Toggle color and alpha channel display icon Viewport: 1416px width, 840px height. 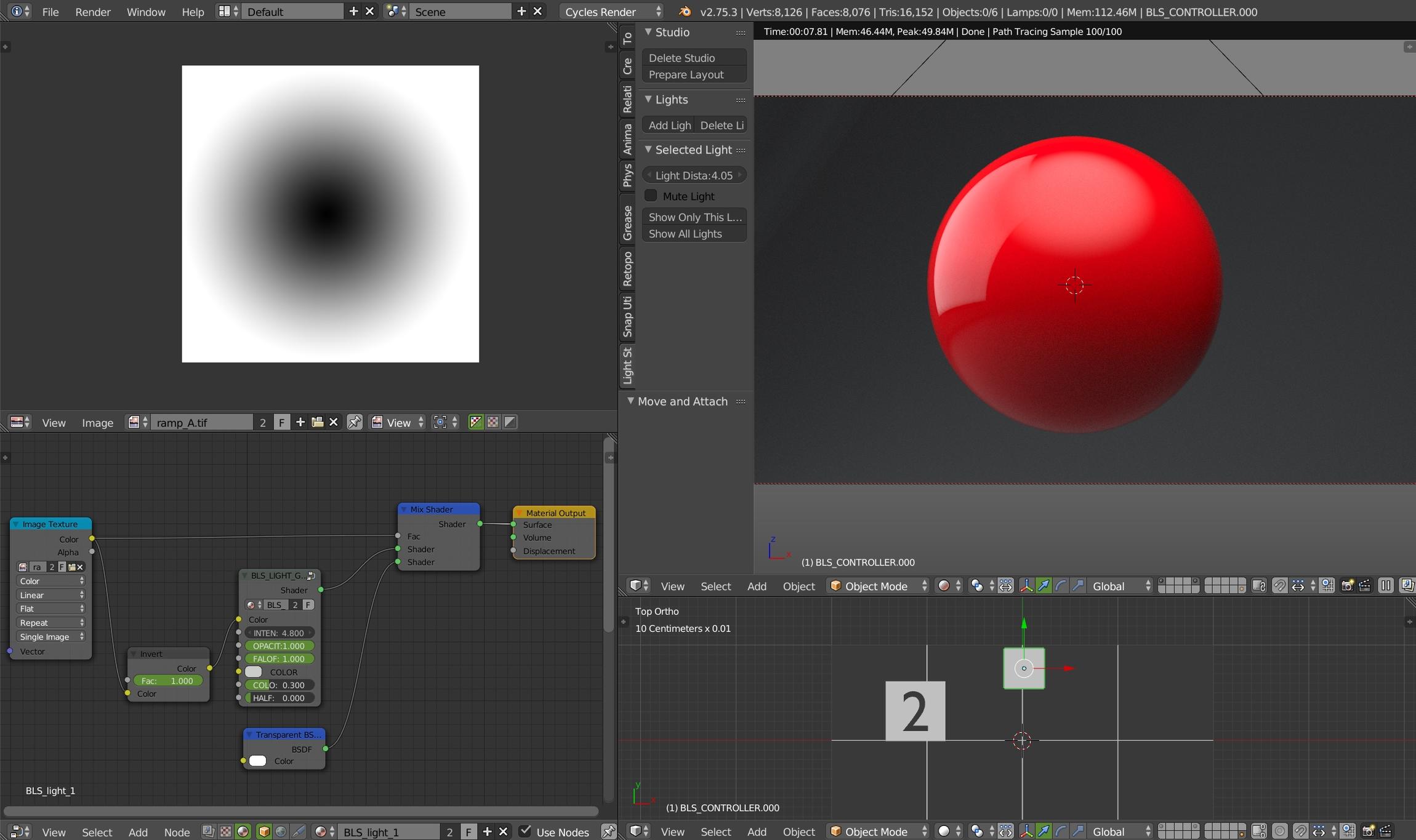pos(475,422)
